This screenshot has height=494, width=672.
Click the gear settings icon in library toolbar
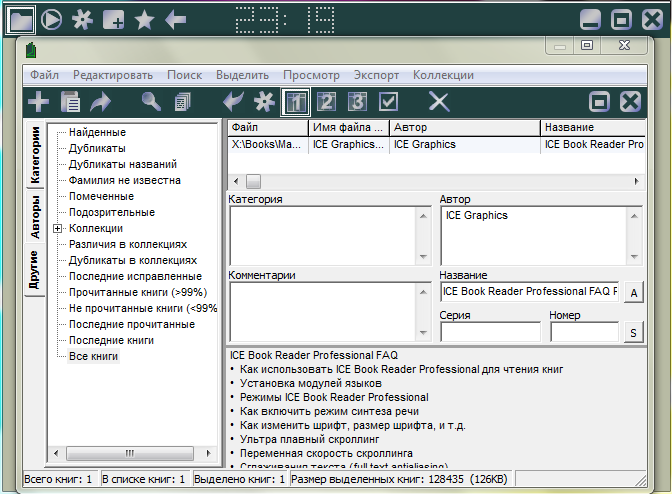[264, 101]
